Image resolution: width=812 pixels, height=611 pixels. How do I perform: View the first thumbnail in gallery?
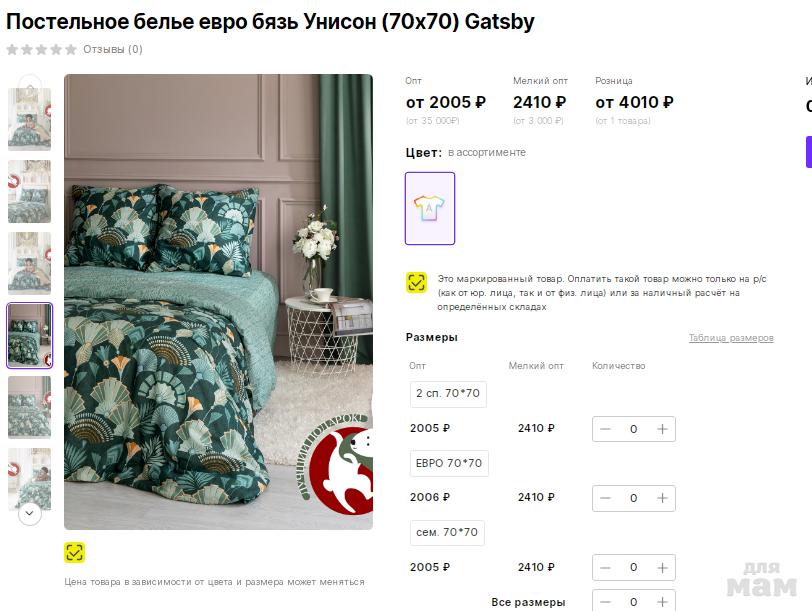tap(30, 119)
